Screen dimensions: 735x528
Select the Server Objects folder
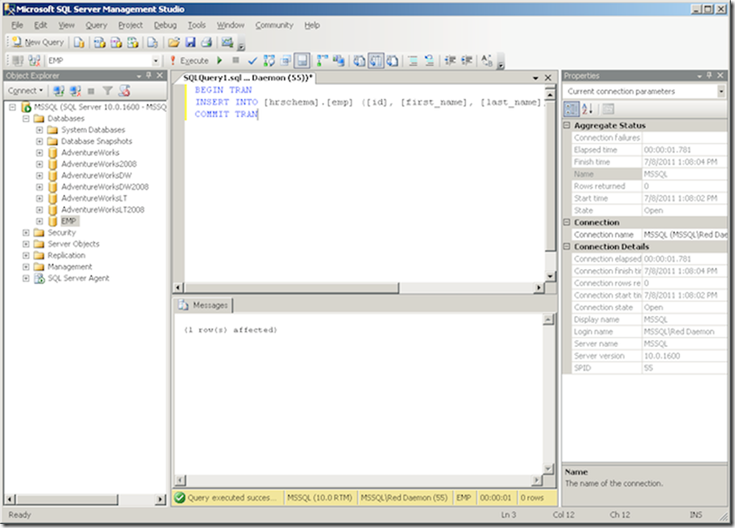[x=74, y=244]
